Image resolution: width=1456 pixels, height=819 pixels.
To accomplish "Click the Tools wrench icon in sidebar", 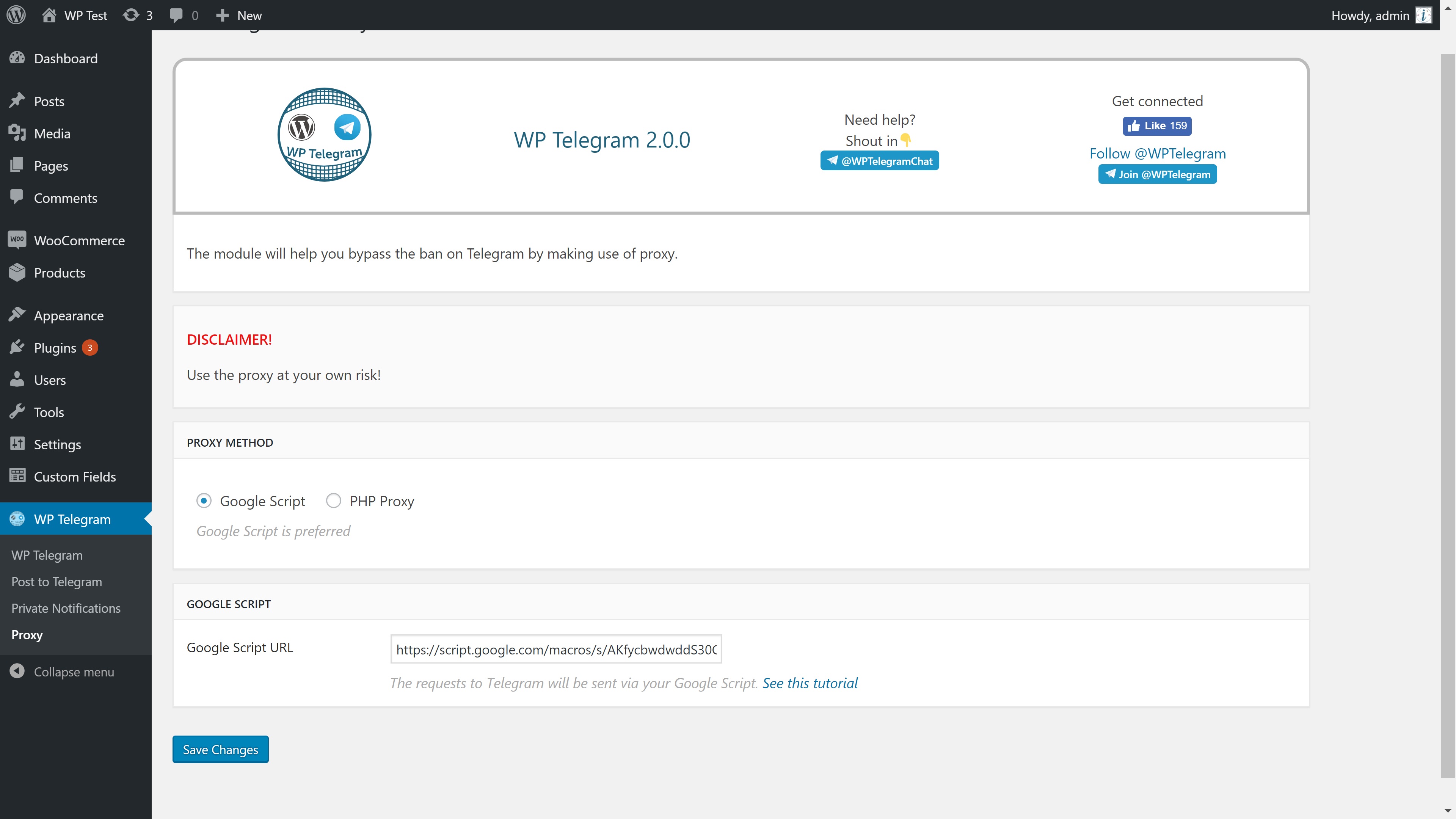I will point(17,412).
